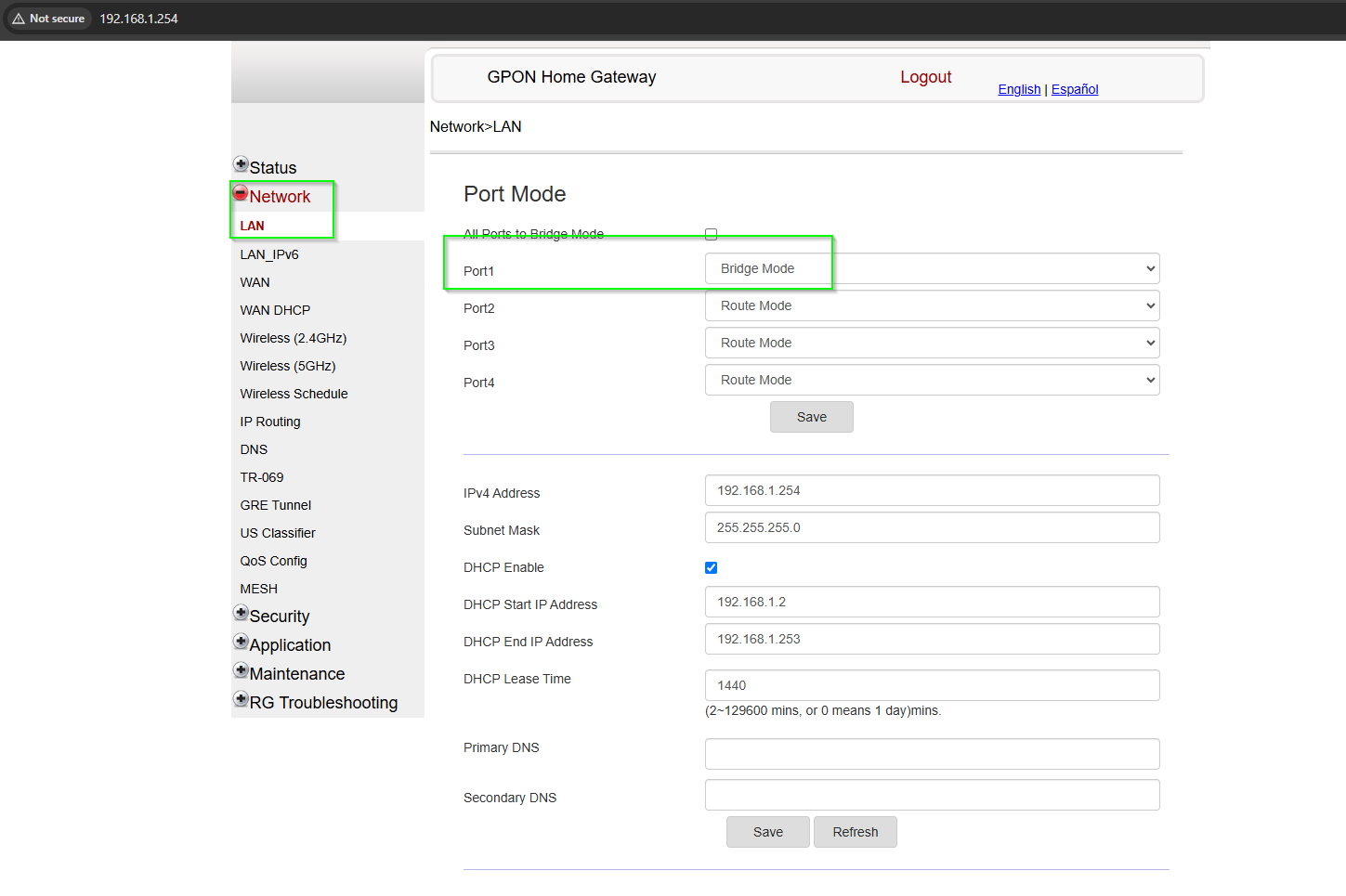Click the Primary DNS input field
Screen dimensions: 1346x896
[x=932, y=753]
